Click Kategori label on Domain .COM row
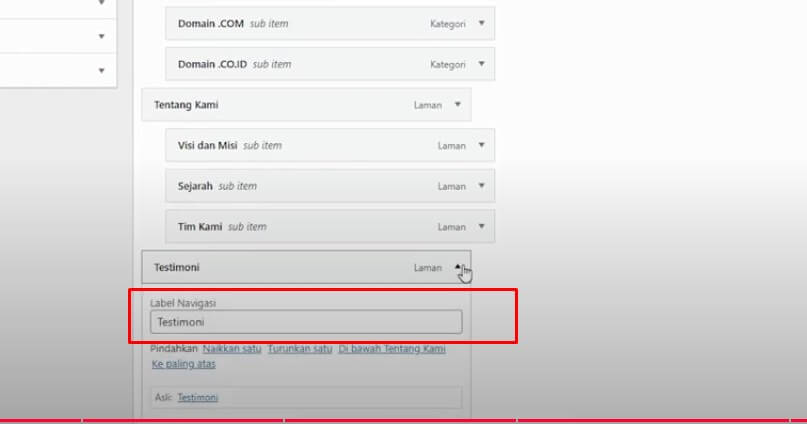Image resolution: width=807 pixels, height=424 pixels. tap(448, 24)
